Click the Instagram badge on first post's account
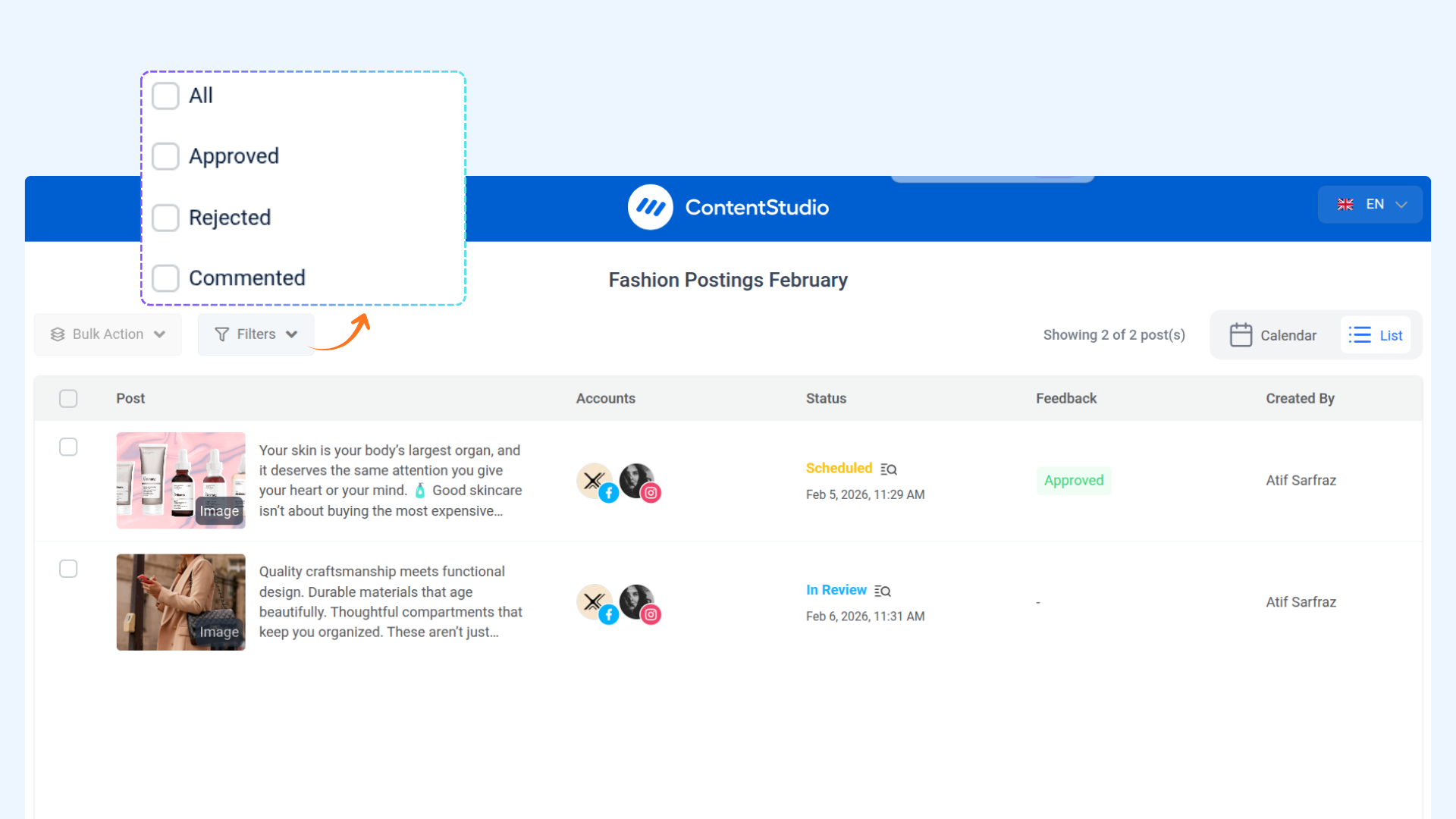 coord(651,493)
